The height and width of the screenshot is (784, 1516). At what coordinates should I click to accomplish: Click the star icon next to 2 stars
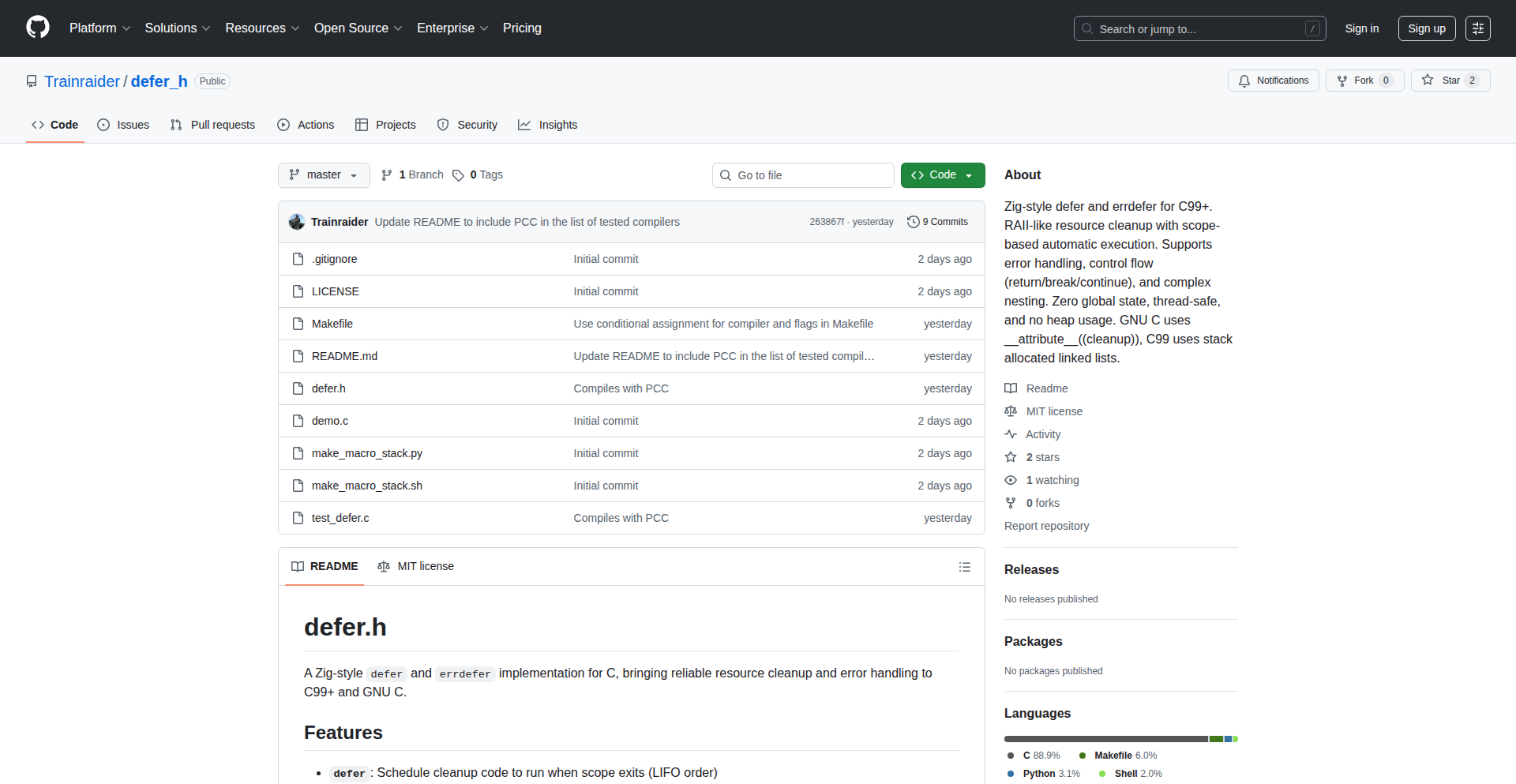click(x=1011, y=457)
